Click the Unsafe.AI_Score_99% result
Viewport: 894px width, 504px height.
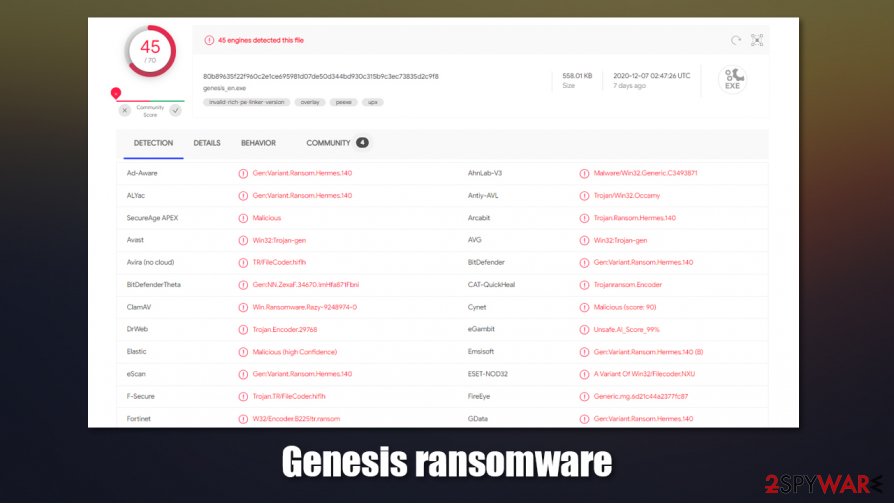click(626, 330)
